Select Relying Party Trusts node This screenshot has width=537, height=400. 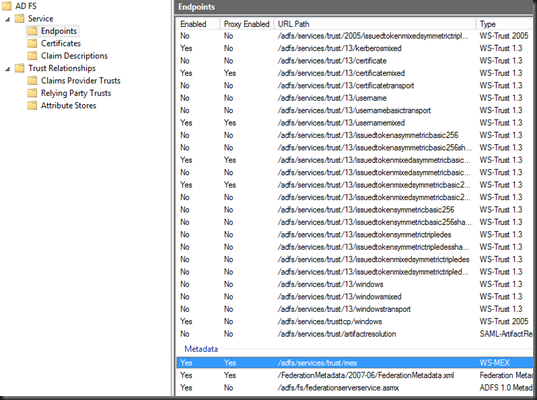[76, 93]
